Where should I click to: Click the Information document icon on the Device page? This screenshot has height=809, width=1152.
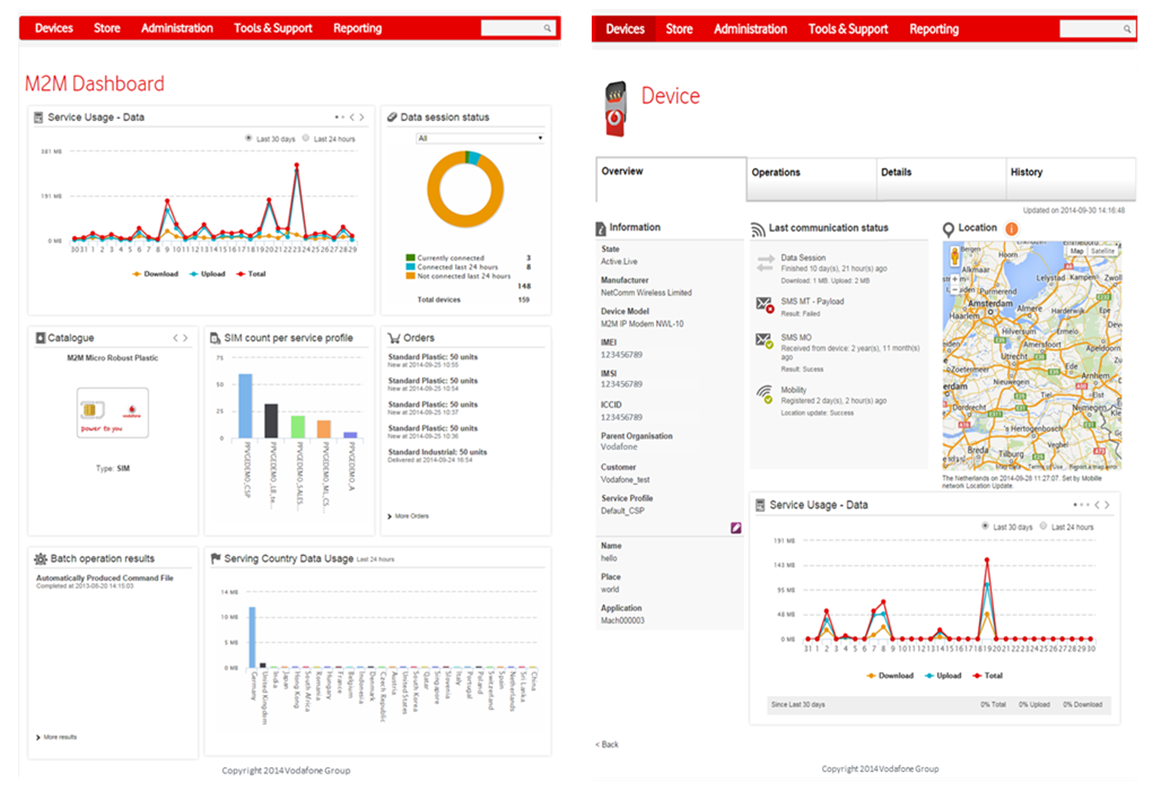(x=600, y=229)
